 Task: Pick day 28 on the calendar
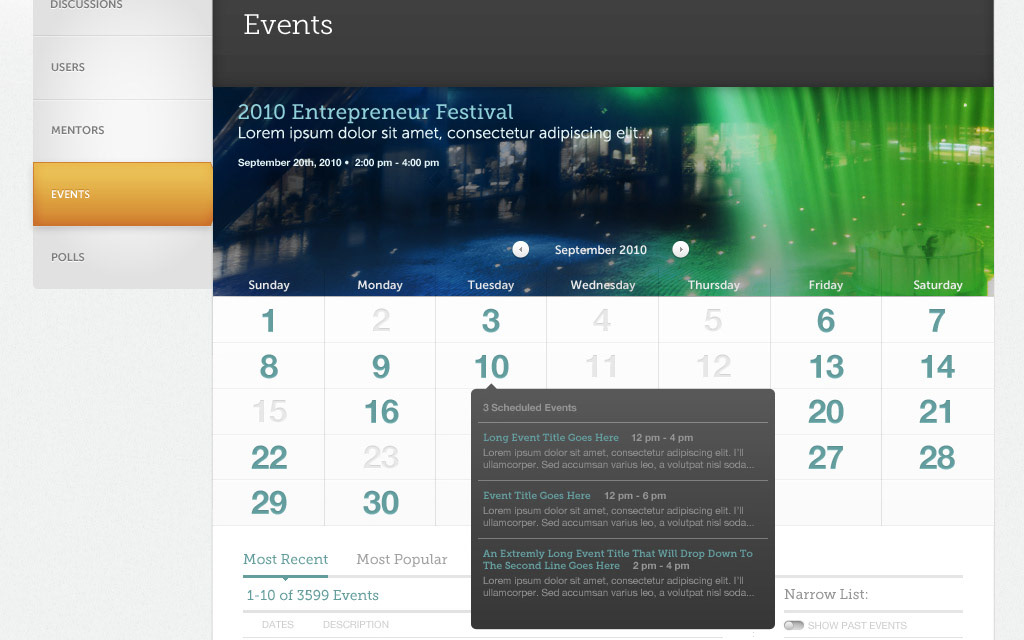[937, 458]
